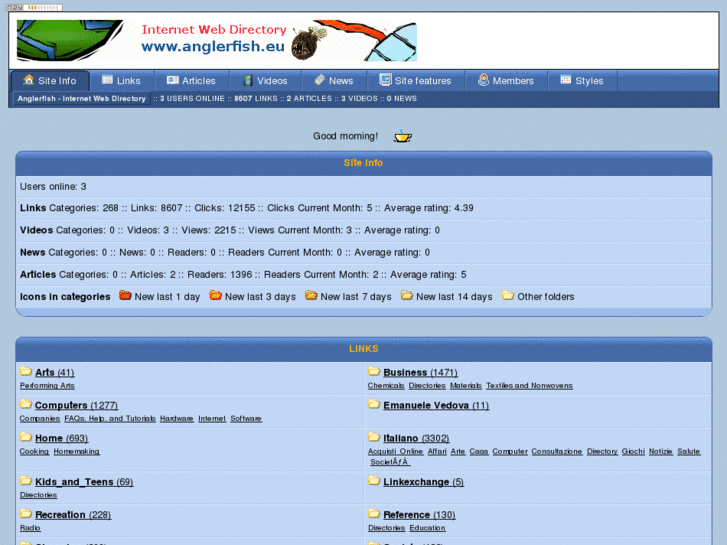727x545 pixels.
Task: Click the Reference folder icon
Action: point(374,513)
